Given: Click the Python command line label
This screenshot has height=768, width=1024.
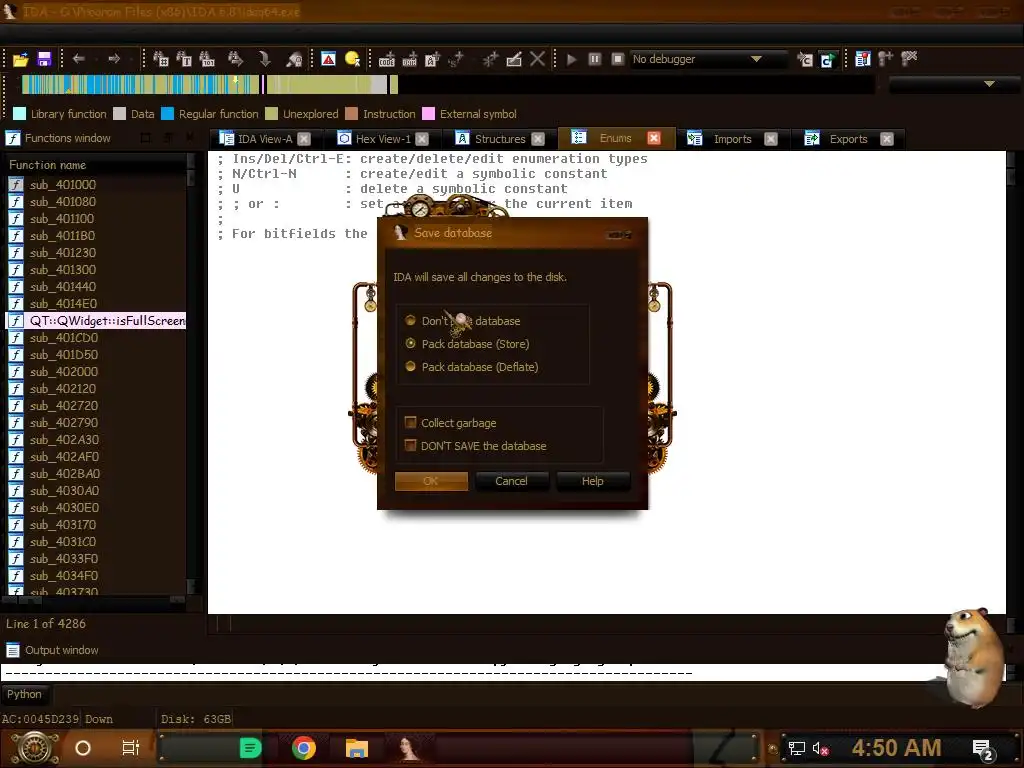Looking at the screenshot, I should pyautogui.click(x=24, y=694).
